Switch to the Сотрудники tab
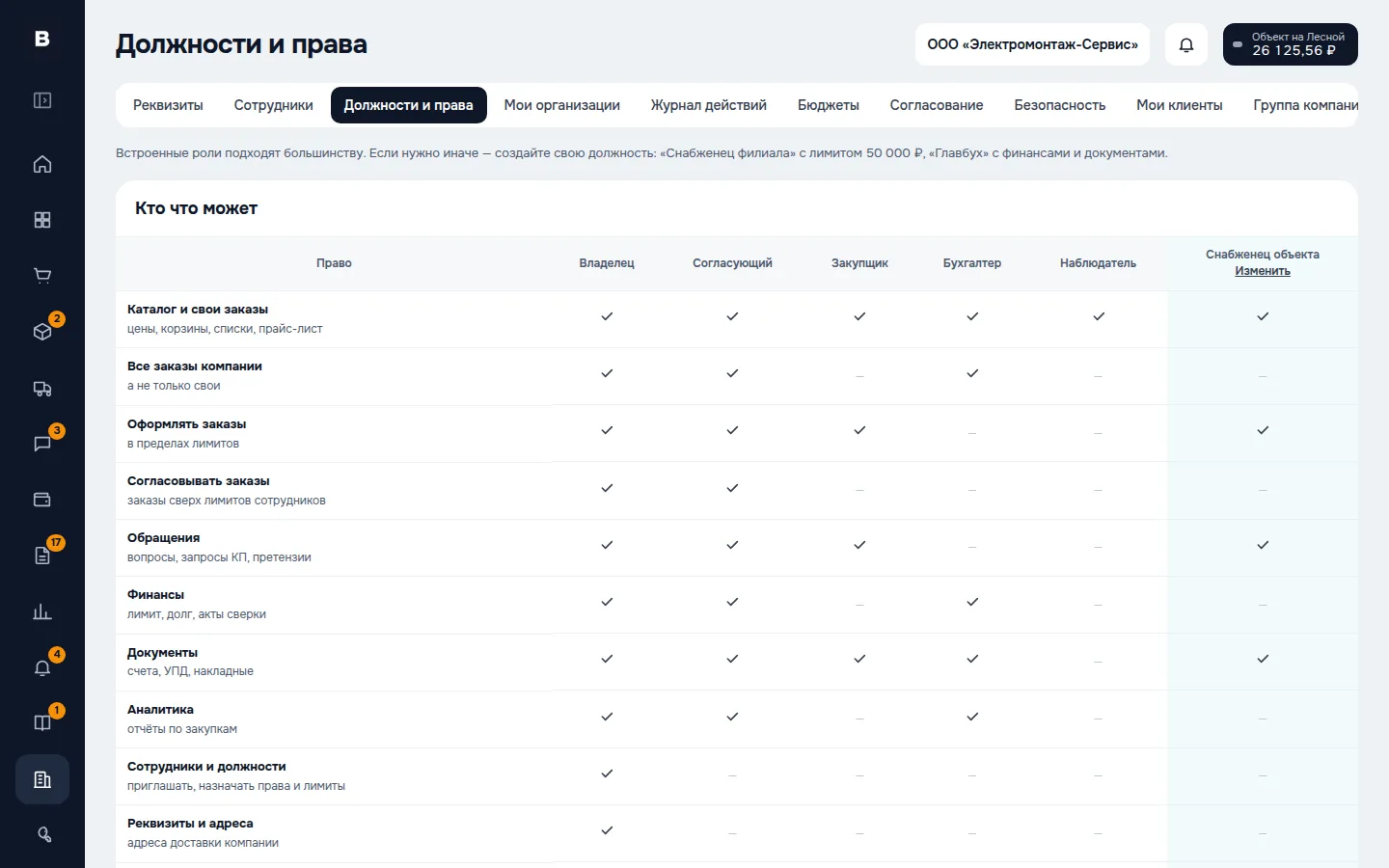 pyautogui.click(x=274, y=105)
